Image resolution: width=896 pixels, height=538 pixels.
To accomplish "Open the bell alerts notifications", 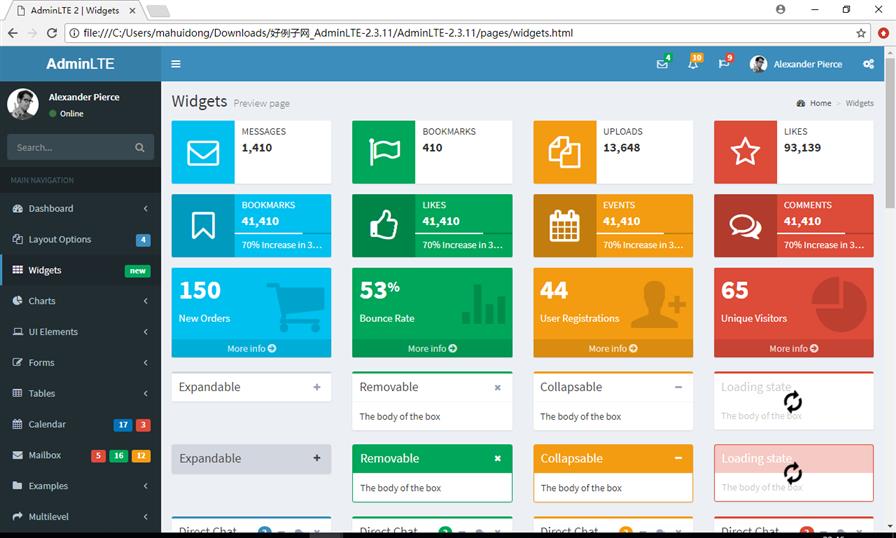I will (x=693, y=64).
